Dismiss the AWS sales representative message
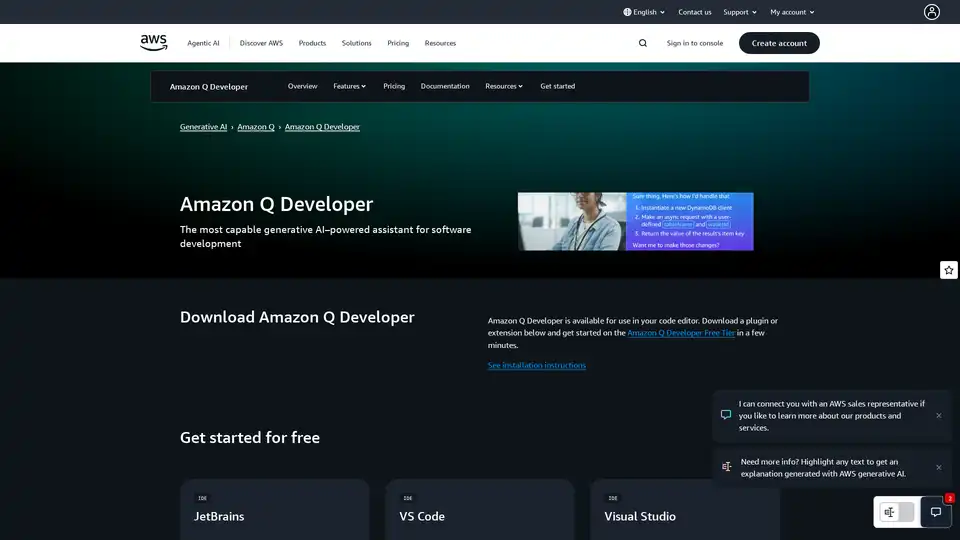 point(938,415)
